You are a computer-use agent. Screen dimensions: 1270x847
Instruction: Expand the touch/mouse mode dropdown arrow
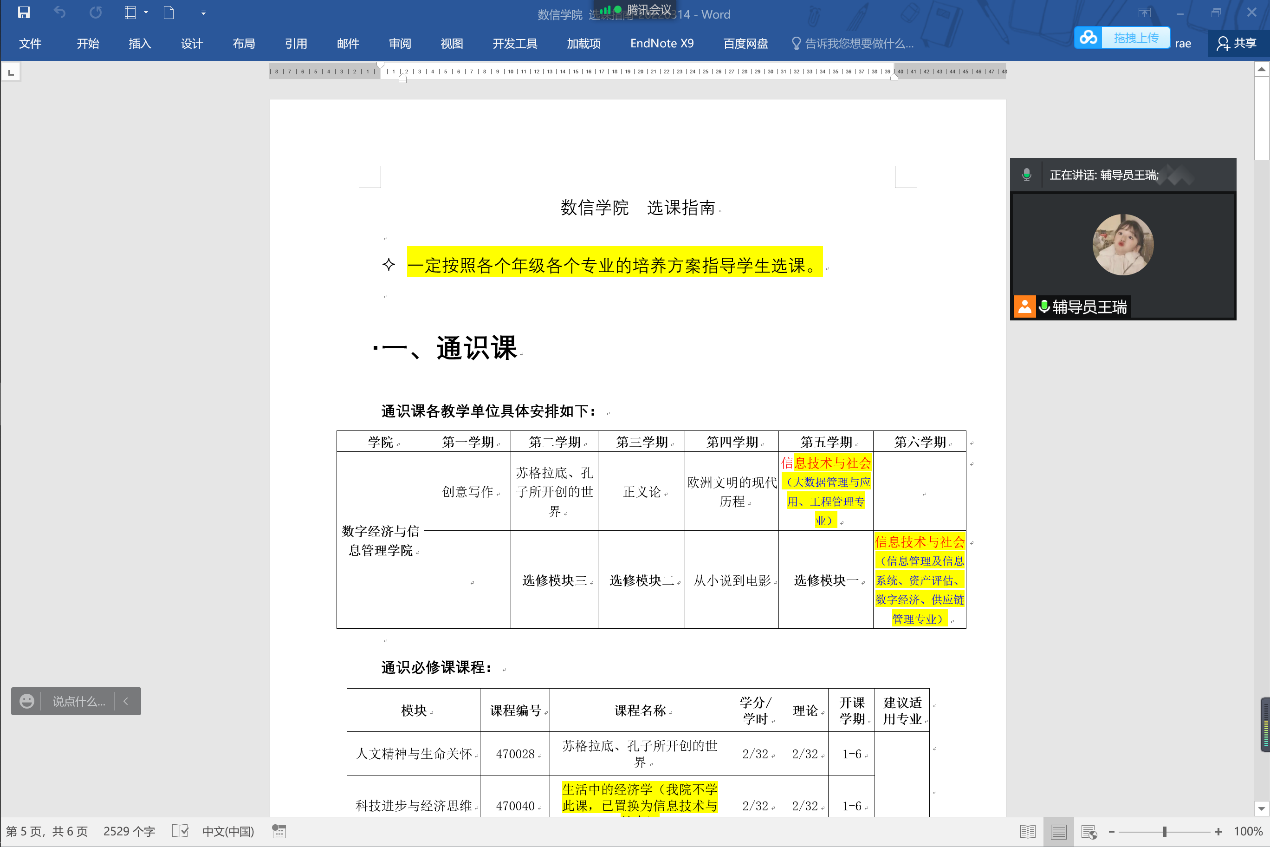[146, 13]
